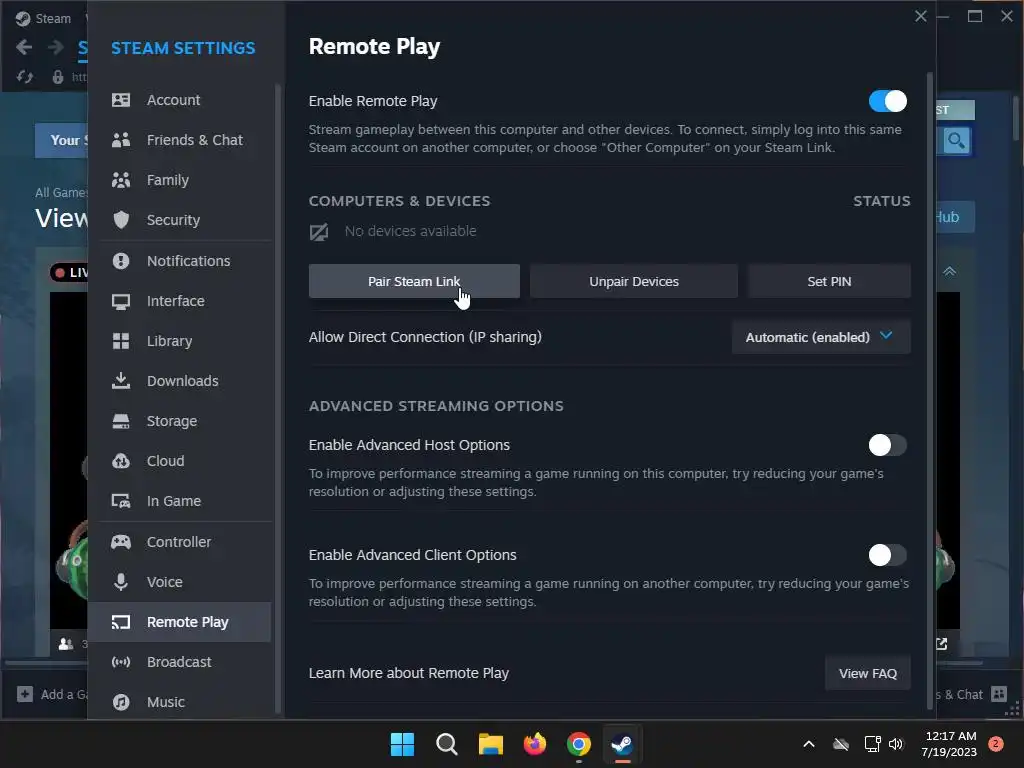Open the Account settings section
This screenshot has height=768, width=1024.
click(x=180, y=100)
